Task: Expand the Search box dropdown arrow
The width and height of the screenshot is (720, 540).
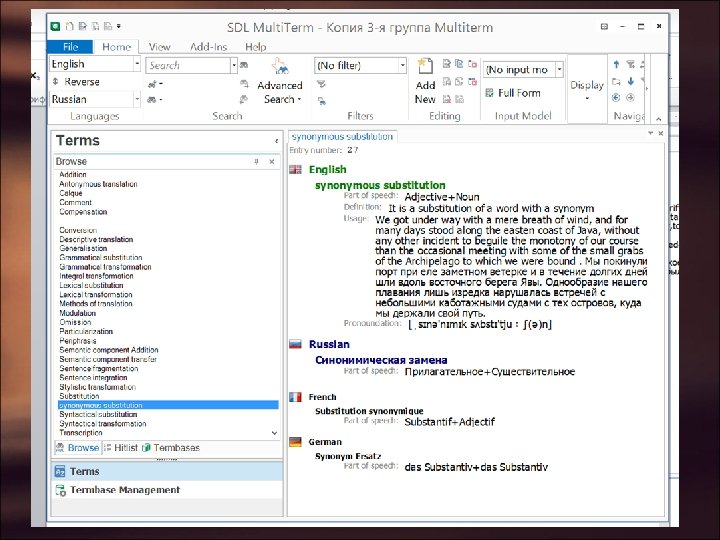Action: click(234, 65)
